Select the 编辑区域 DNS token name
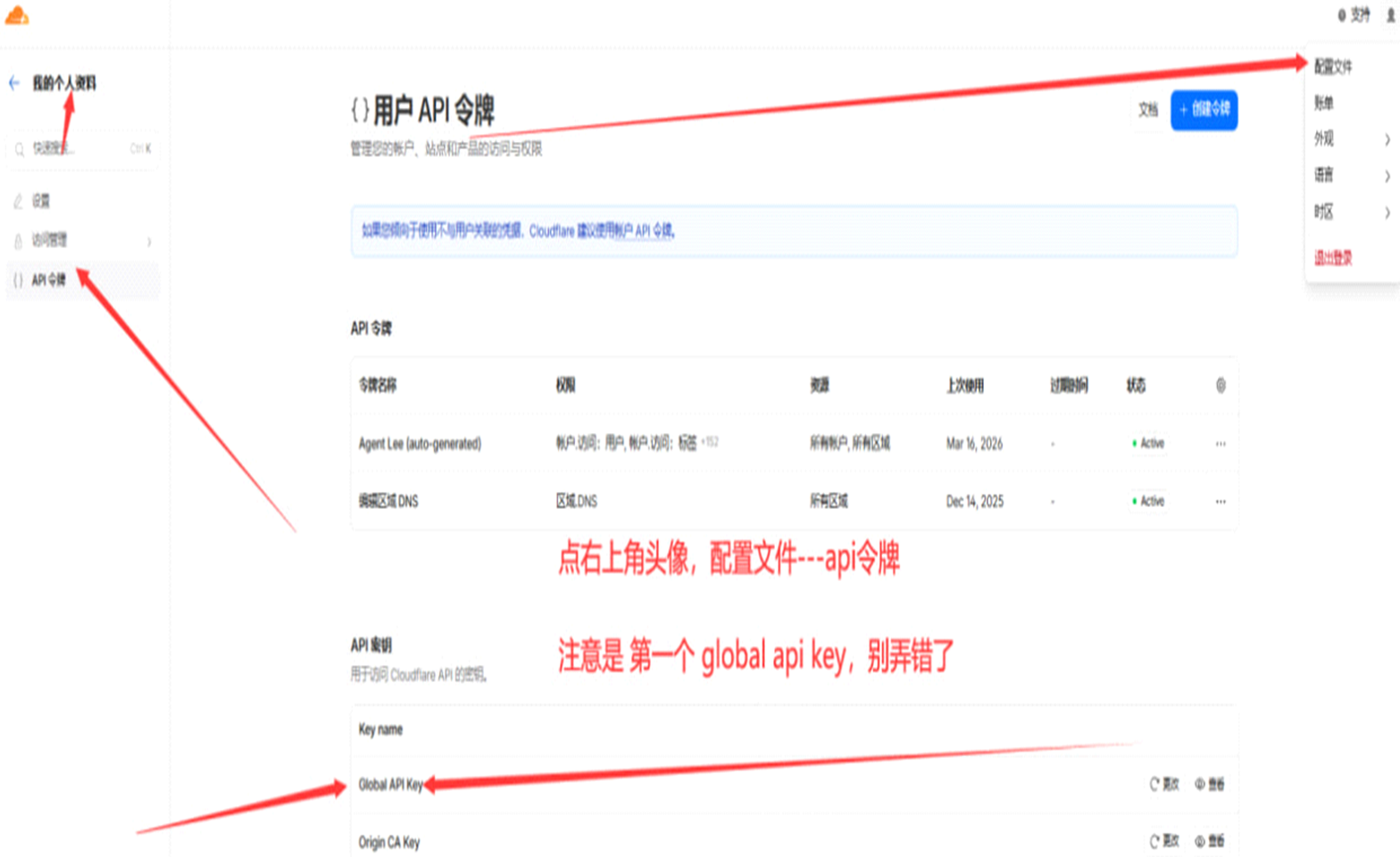 pyautogui.click(x=388, y=502)
